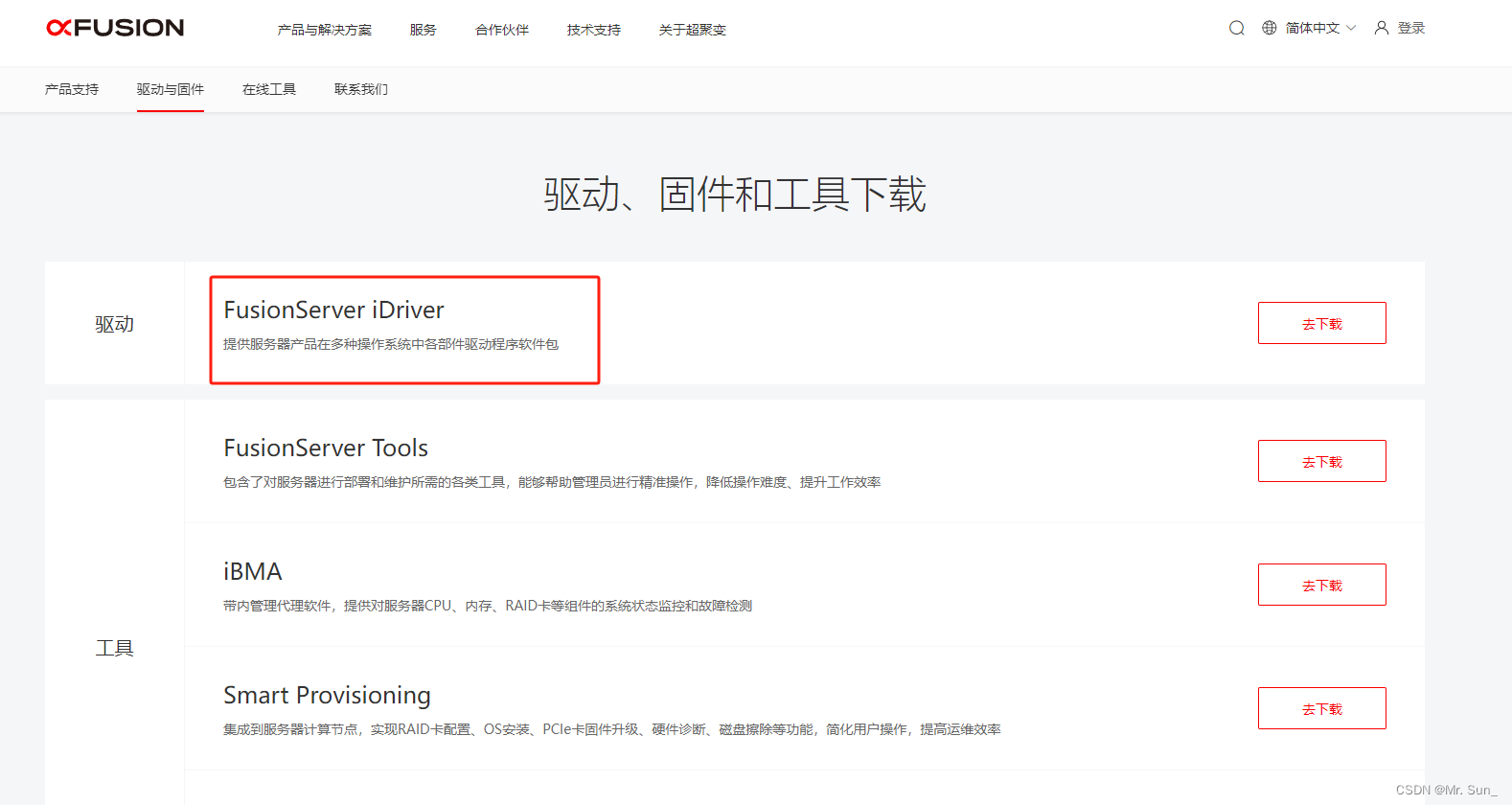Click the Smart Provisioning title
This screenshot has height=805, width=1512.
click(x=328, y=696)
